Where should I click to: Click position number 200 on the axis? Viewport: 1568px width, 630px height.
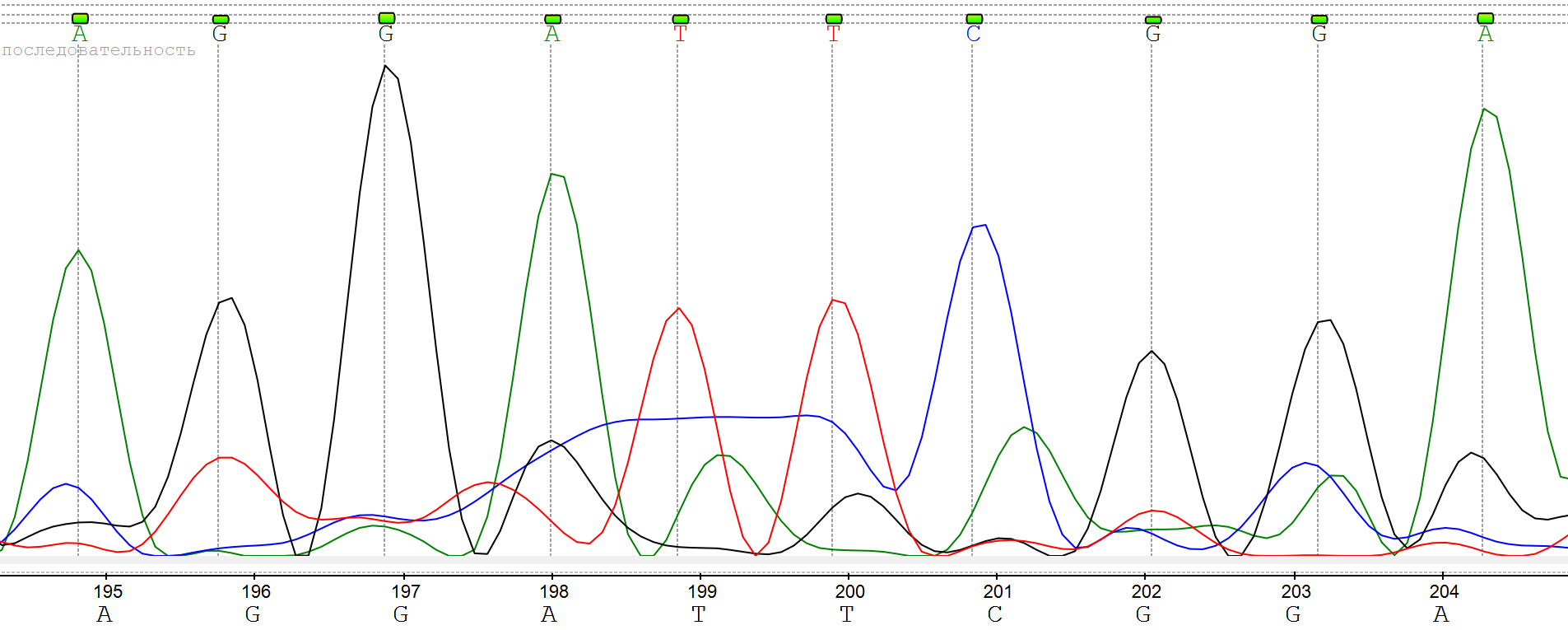pyautogui.click(x=849, y=591)
